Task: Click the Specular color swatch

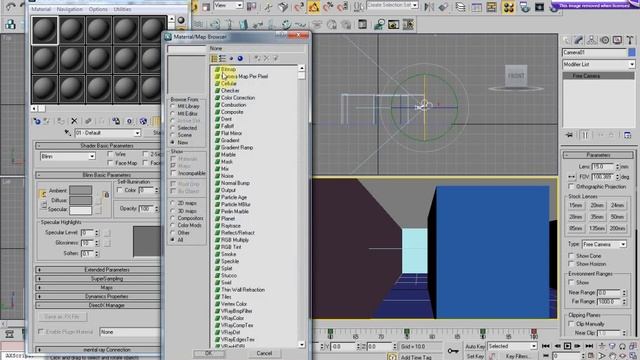Action: coord(80,210)
